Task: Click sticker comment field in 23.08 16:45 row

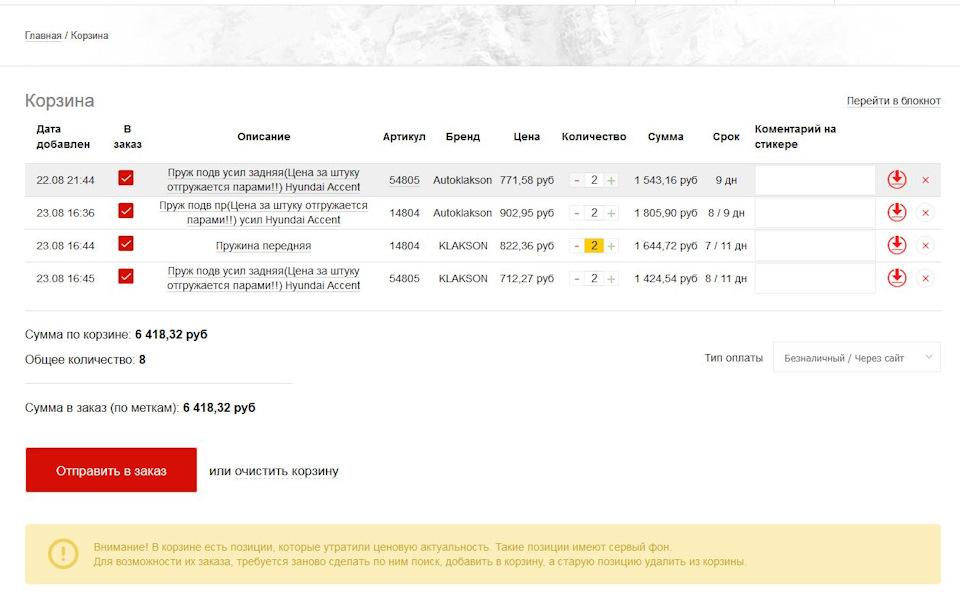Action: [815, 279]
